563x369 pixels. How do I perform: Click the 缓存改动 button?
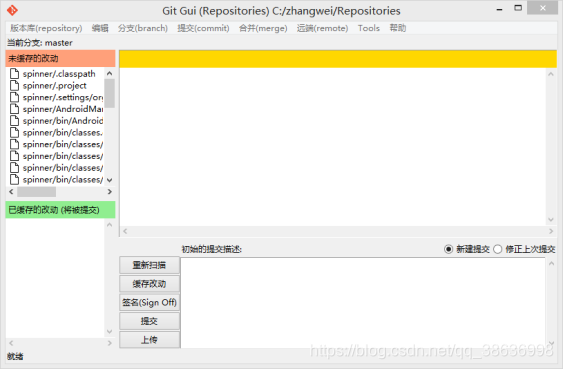[149, 284]
